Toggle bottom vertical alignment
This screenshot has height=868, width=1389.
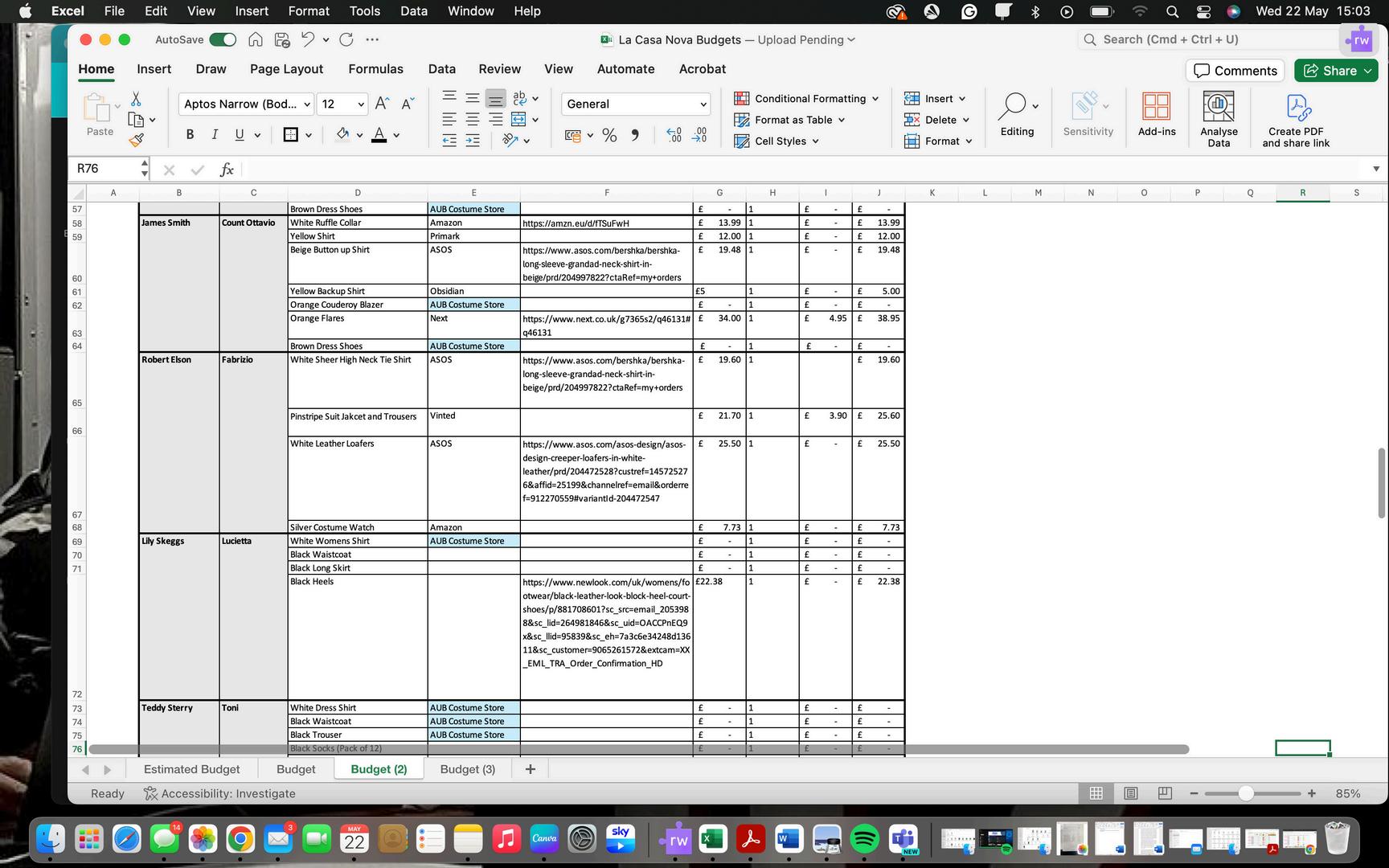[496, 98]
